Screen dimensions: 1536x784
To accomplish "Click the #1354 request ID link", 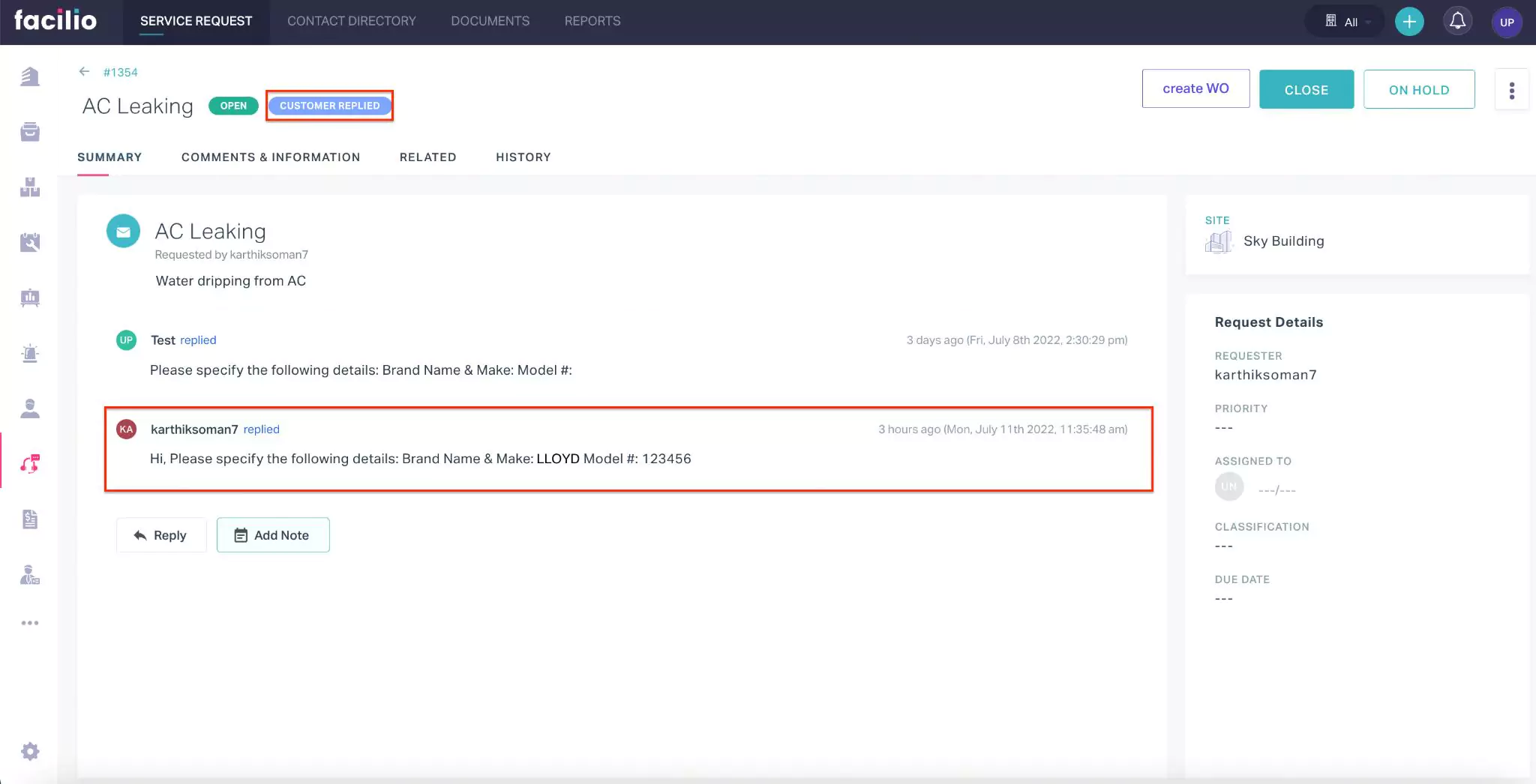I will [x=121, y=72].
